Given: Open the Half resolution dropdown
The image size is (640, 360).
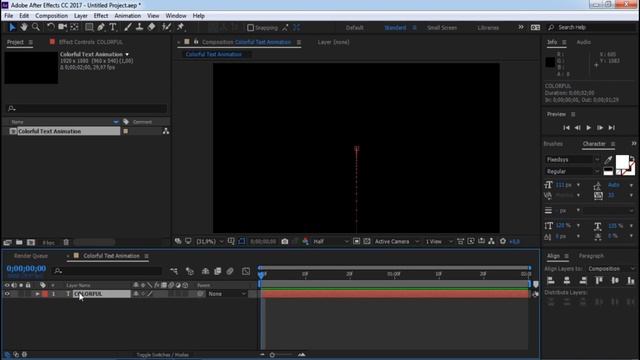Looking at the screenshot, I should [331, 242].
